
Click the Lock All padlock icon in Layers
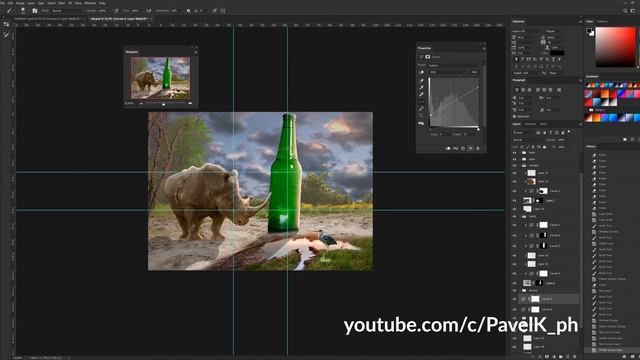point(544,147)
